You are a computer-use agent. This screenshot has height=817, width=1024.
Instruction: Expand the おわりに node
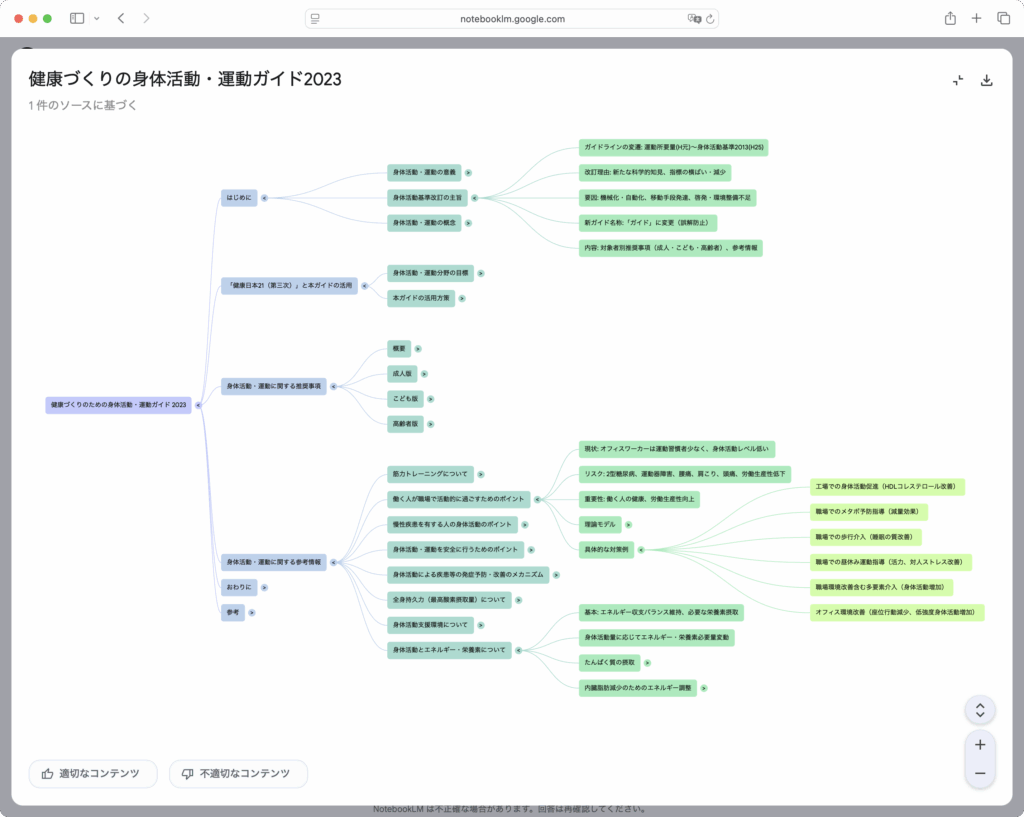(x=264, y=587)
